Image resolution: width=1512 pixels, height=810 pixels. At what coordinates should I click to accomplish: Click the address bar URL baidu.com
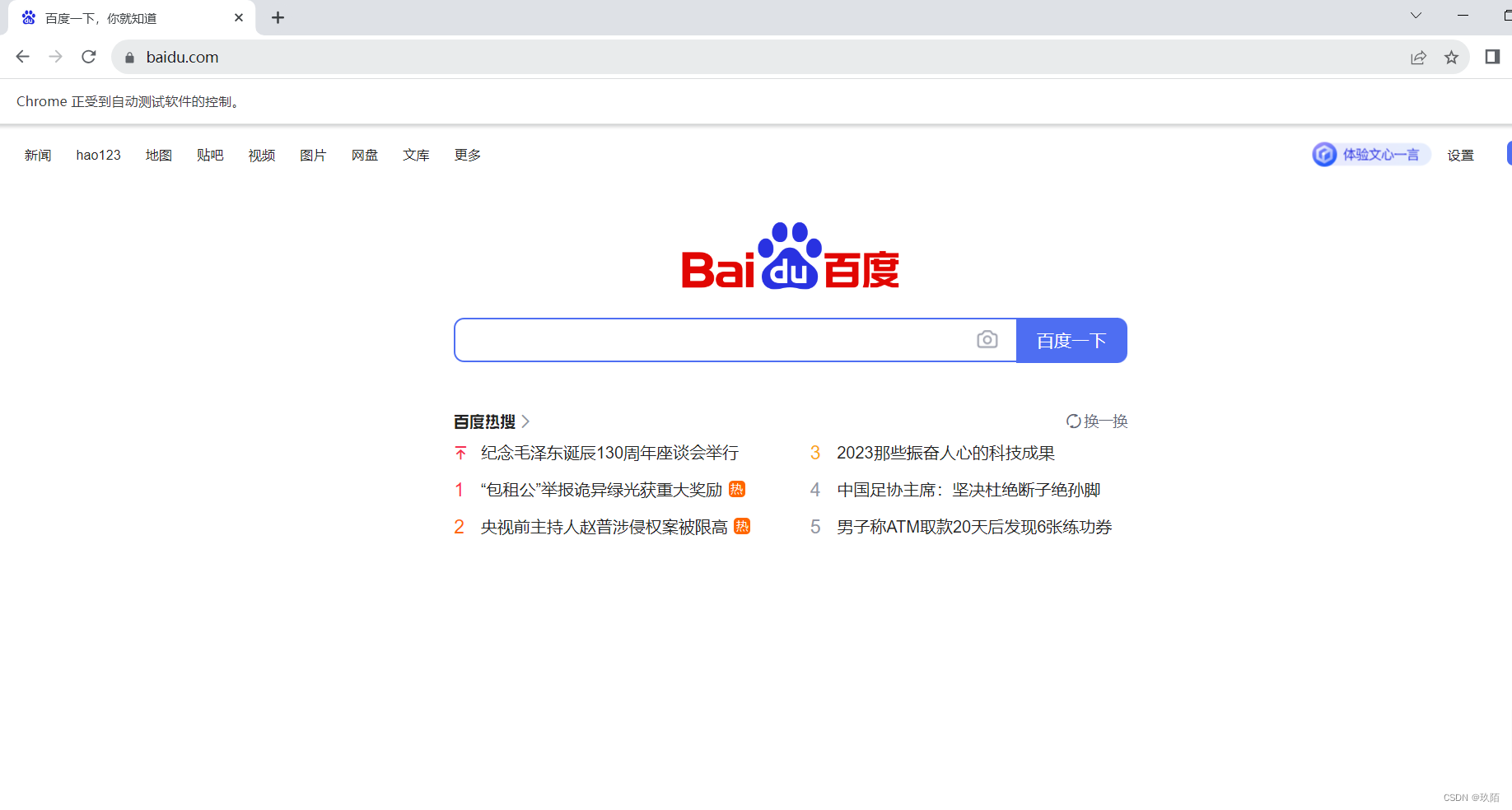pos(182,58)
